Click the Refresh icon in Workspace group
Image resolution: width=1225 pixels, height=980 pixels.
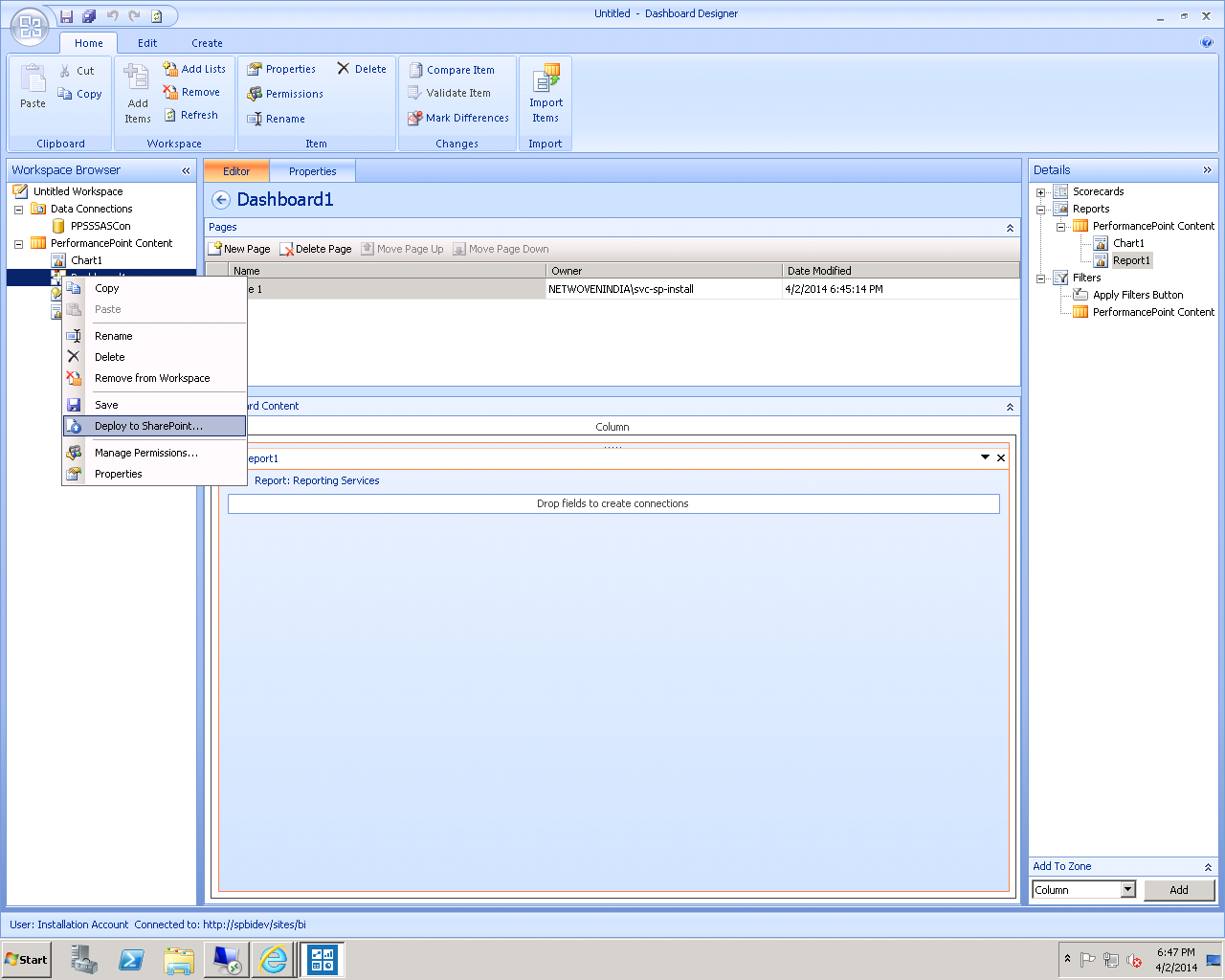[167, 115]
